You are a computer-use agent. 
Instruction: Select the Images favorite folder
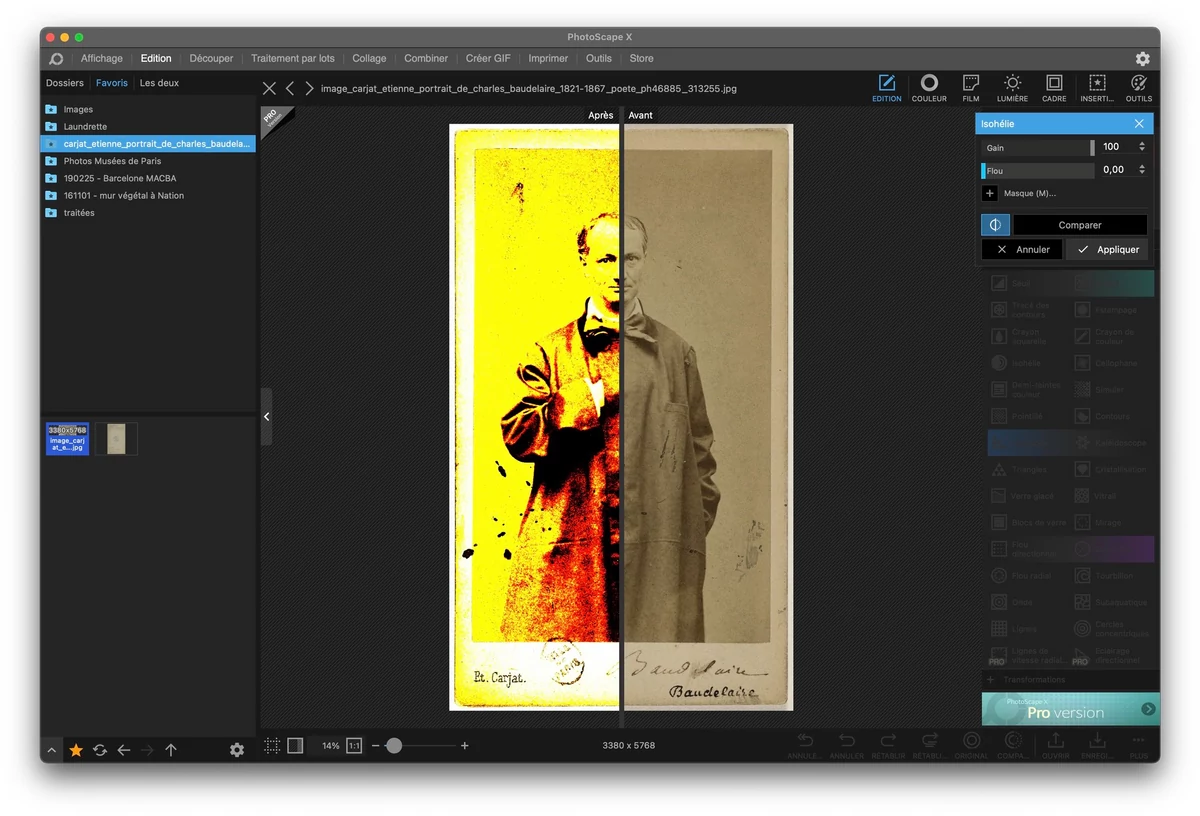(x=148, y=109)
